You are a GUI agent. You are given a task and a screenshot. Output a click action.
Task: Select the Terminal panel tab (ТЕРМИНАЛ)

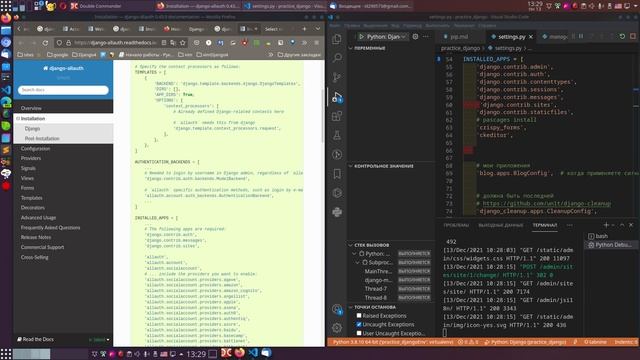(x=544, y=225)
